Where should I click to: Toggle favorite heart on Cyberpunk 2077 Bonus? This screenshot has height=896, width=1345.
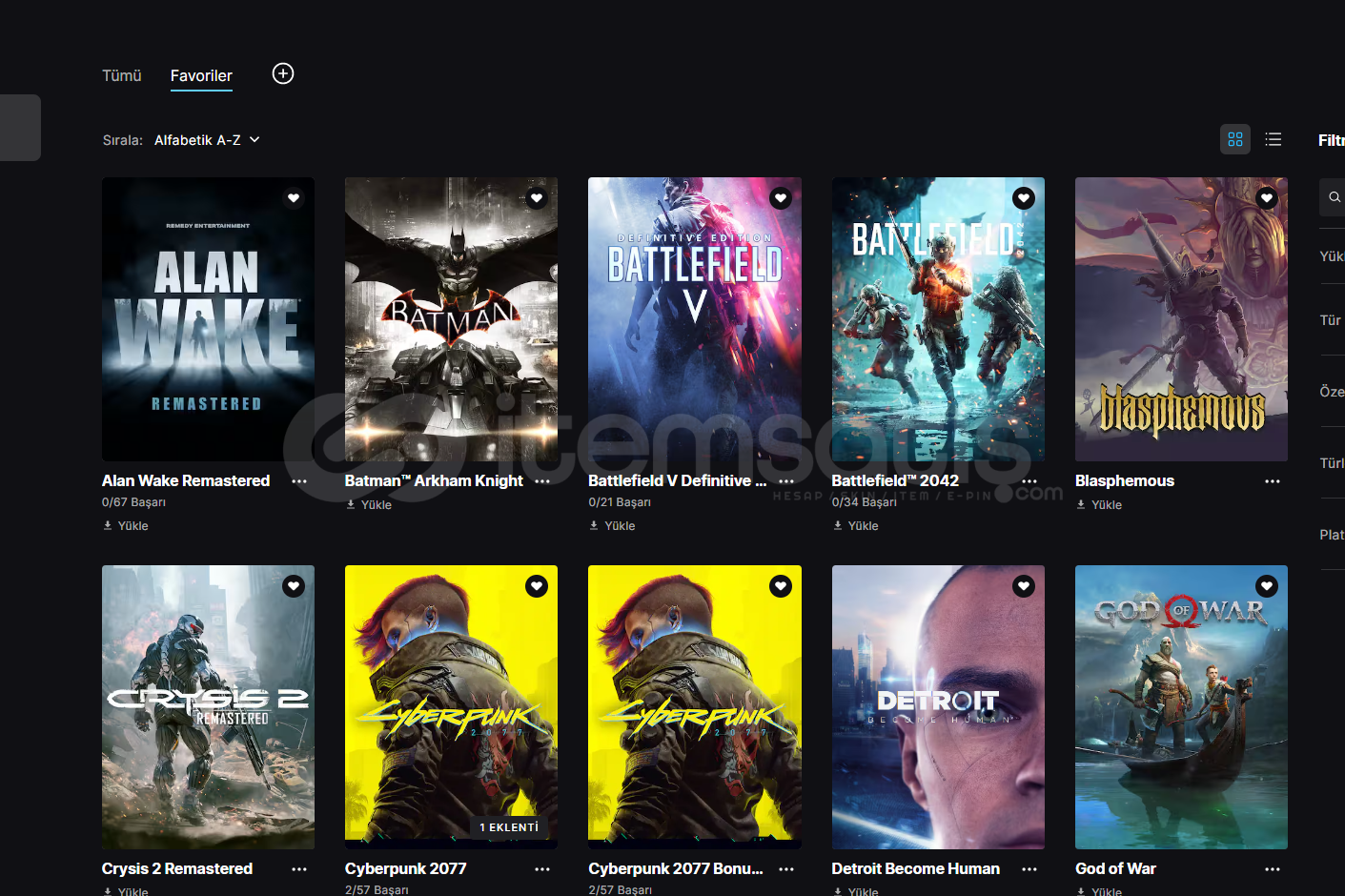point(781,586)
